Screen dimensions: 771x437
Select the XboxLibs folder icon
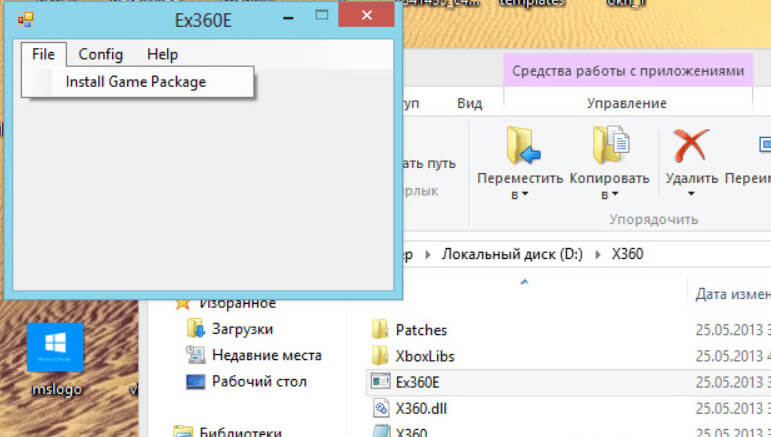(380, 355)
